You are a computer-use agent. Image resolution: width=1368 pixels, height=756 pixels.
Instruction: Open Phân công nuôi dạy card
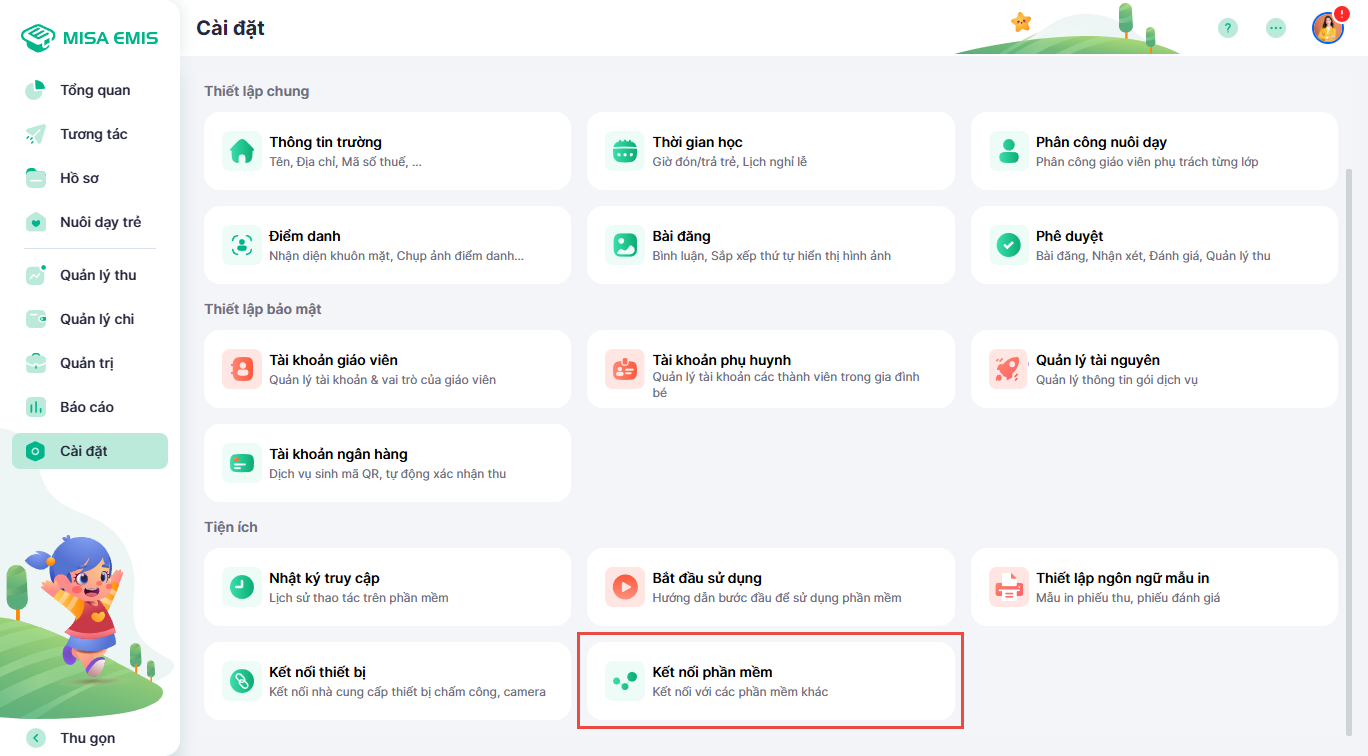pyautogui.click(x=1153, y=151)
